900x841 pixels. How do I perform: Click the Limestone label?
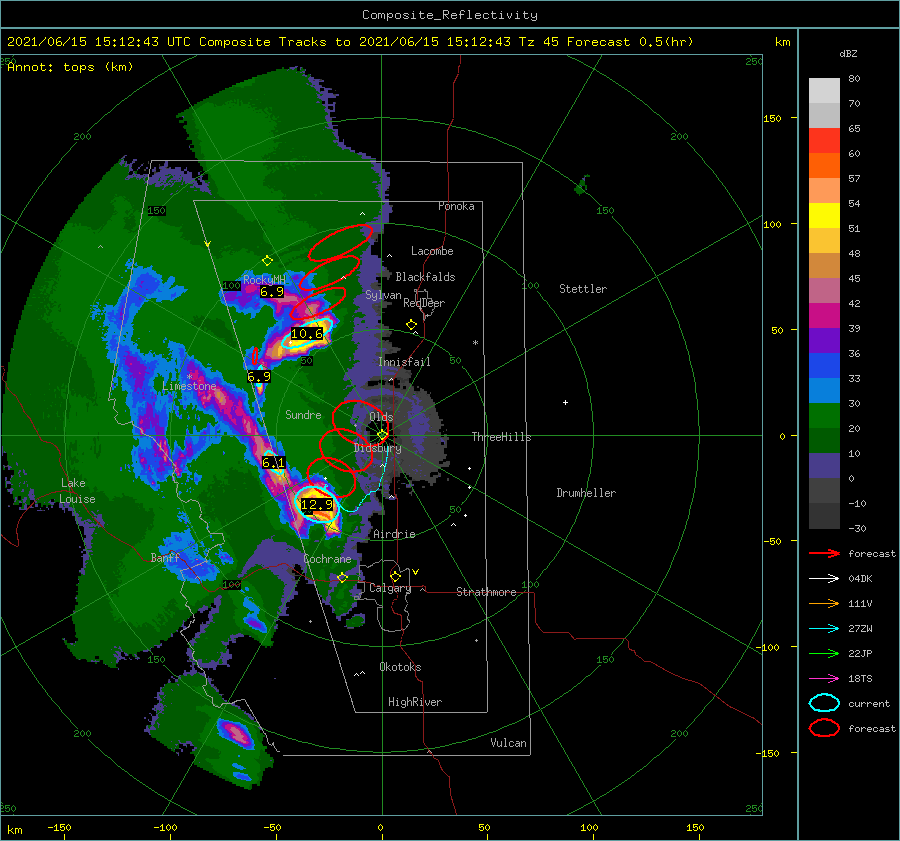[189, 386]
